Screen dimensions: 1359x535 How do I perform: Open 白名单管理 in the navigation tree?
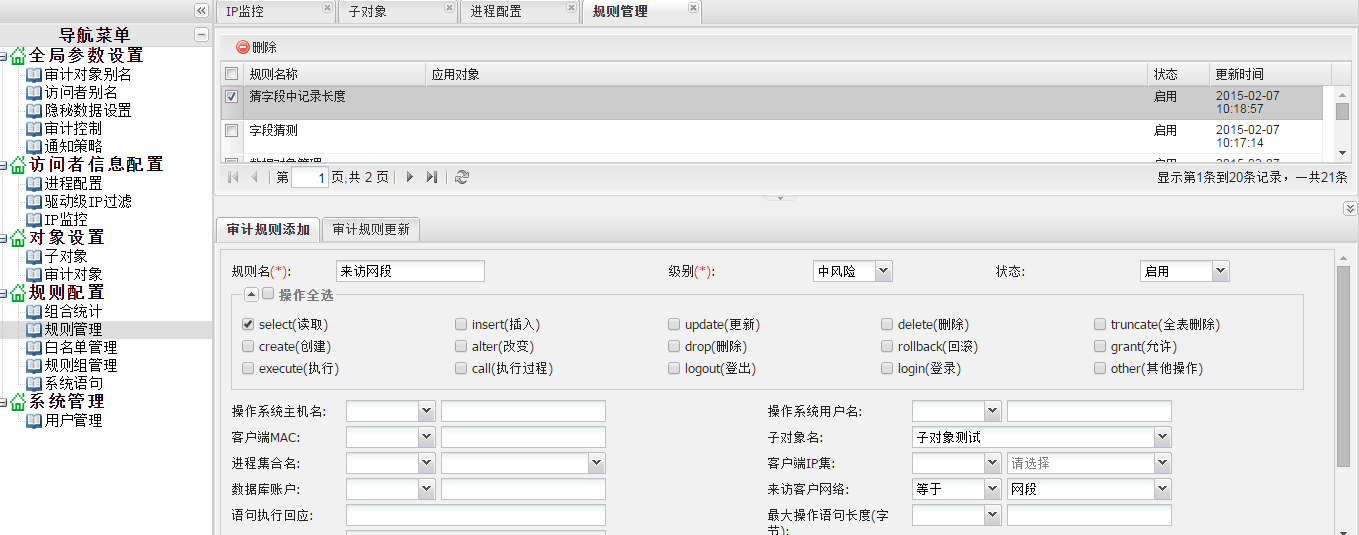pyautogui.click(x=80, y=347)
